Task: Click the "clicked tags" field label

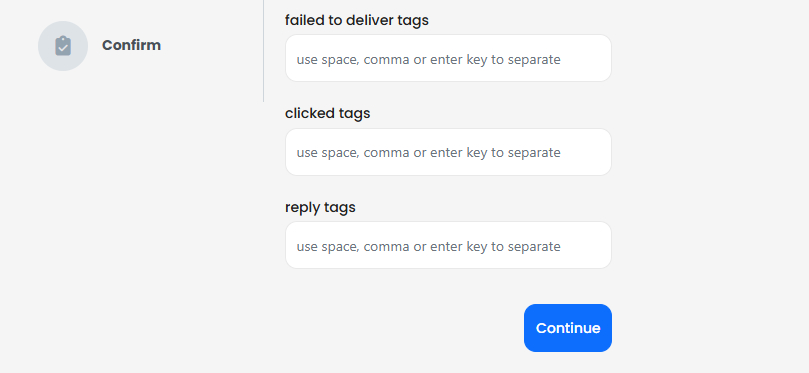Action: coord(328,113)
